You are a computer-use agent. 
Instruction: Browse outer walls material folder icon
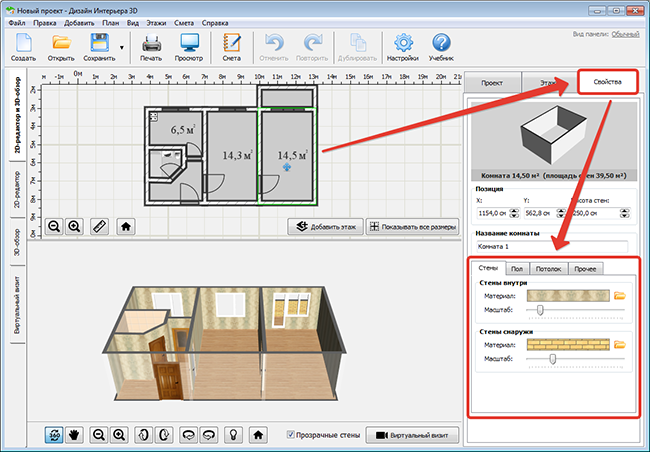click(620, 345)
